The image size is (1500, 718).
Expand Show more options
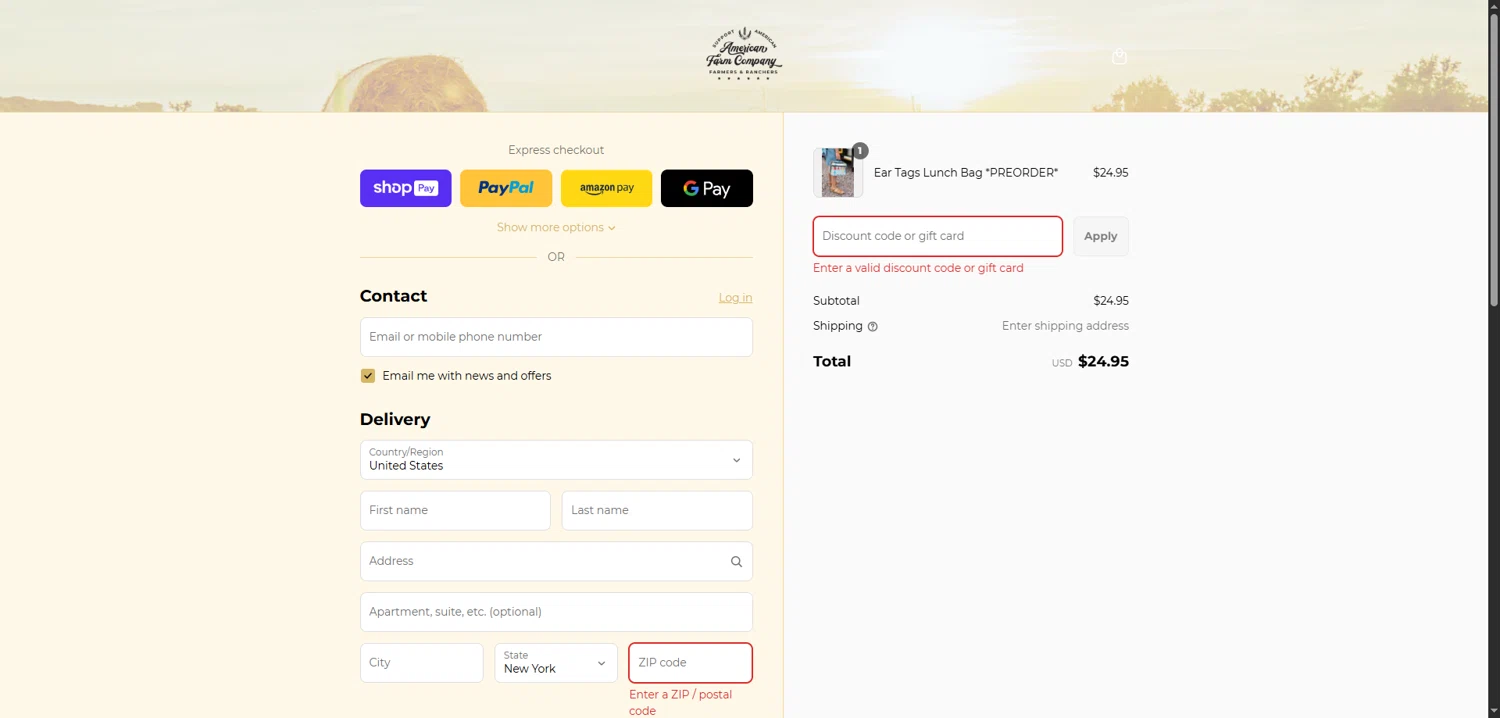[556, 228]
